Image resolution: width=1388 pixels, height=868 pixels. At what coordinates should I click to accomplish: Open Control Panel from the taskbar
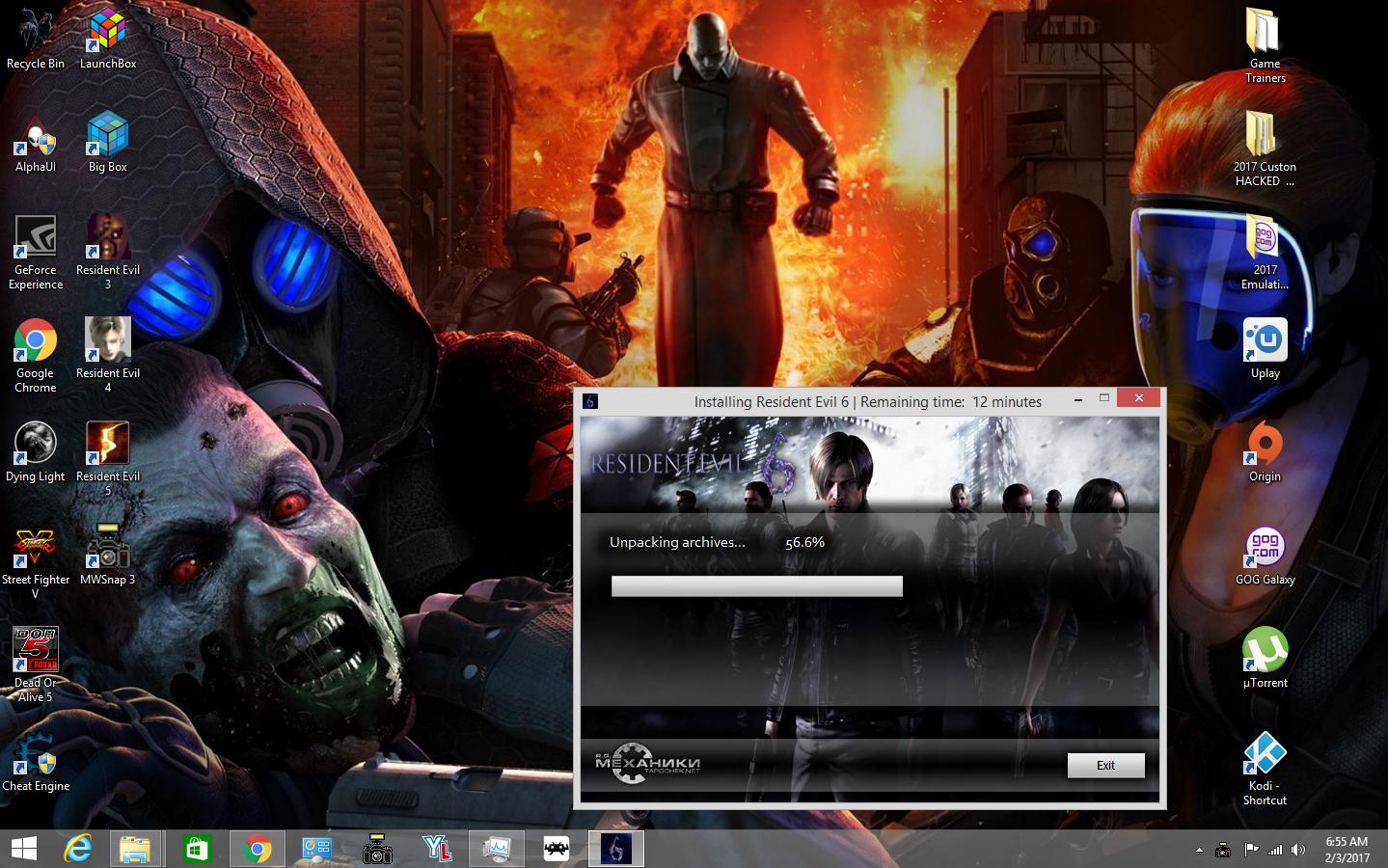pyautogui.click(x=316, y=849)
